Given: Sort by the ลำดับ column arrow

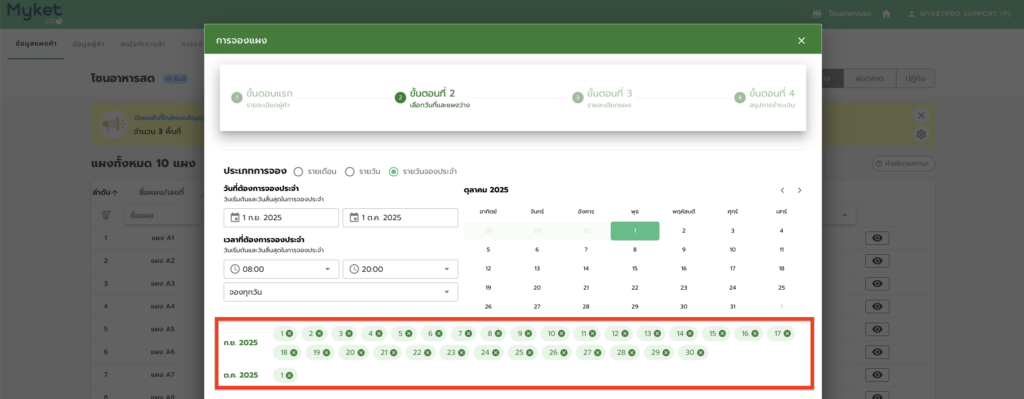Looking at the screenshot, I should click(116, 193).
